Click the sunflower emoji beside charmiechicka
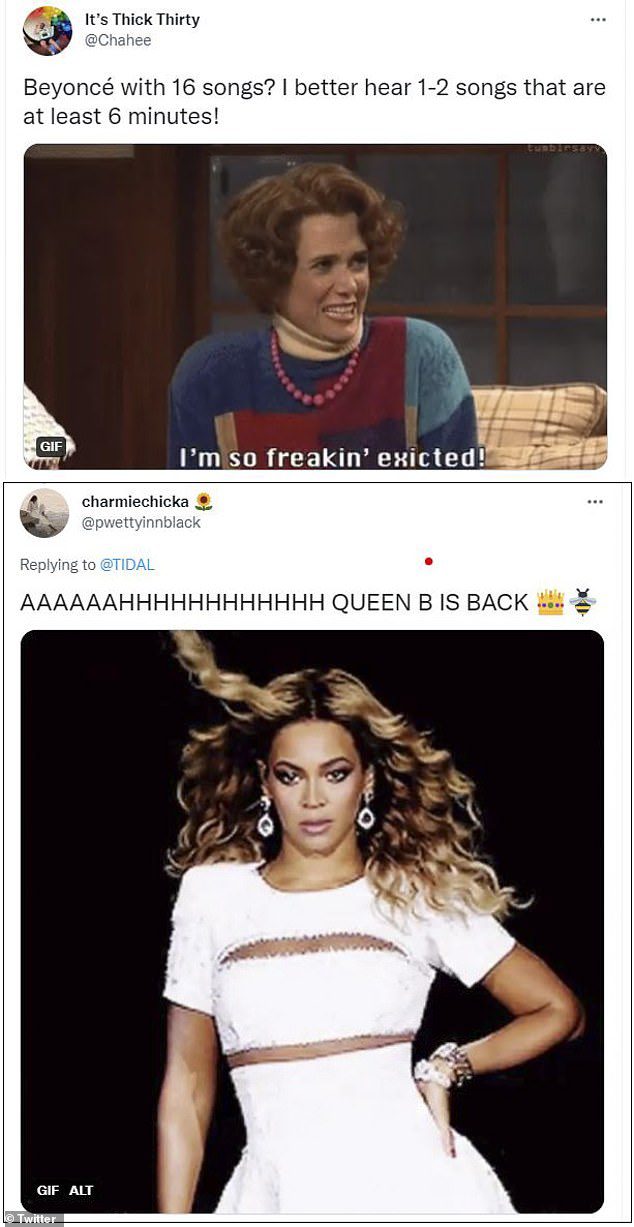 point(204,501)
